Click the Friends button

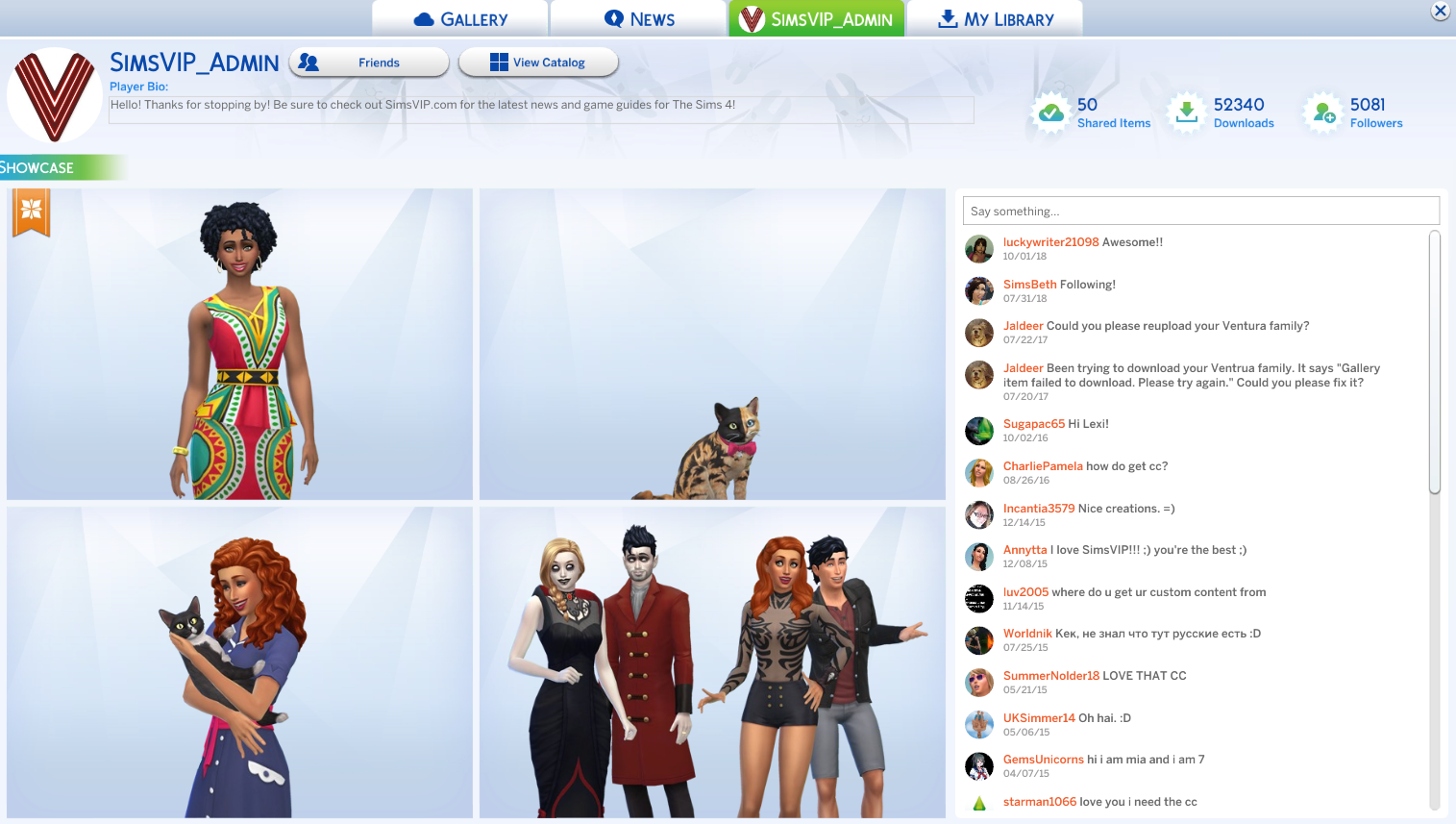pos(368,62)
